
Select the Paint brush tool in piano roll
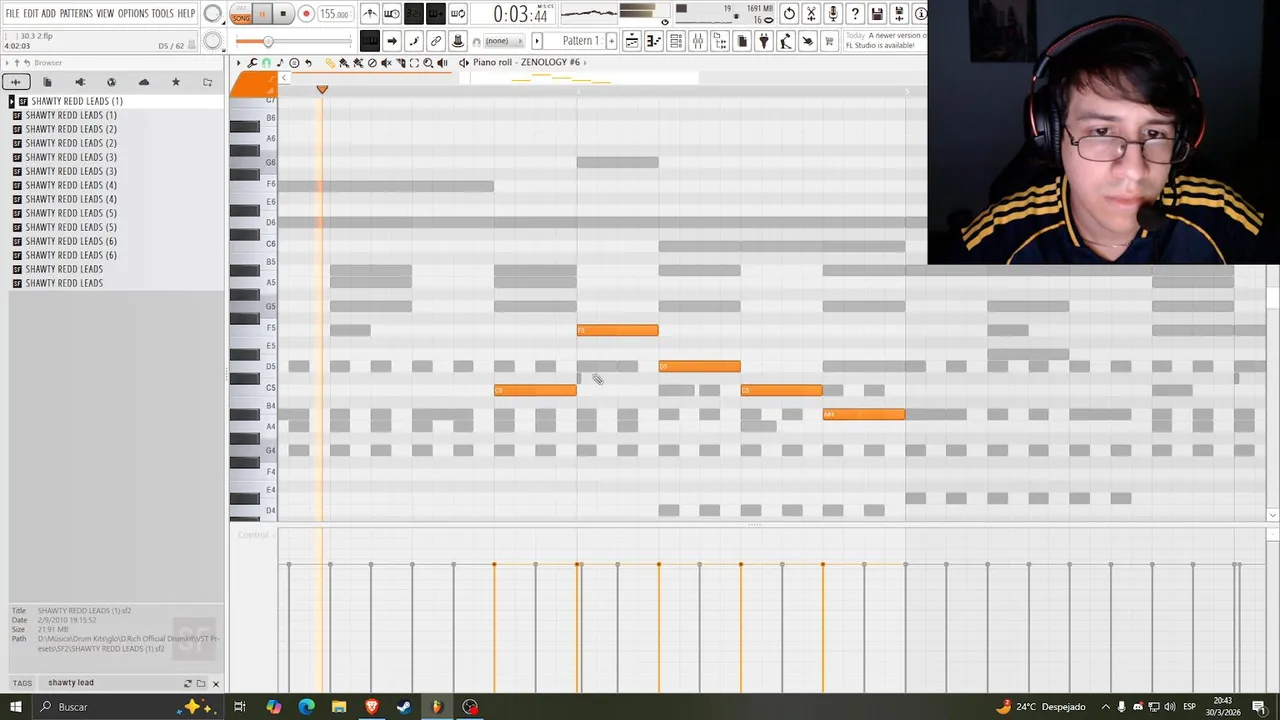[x=344, y=63]
